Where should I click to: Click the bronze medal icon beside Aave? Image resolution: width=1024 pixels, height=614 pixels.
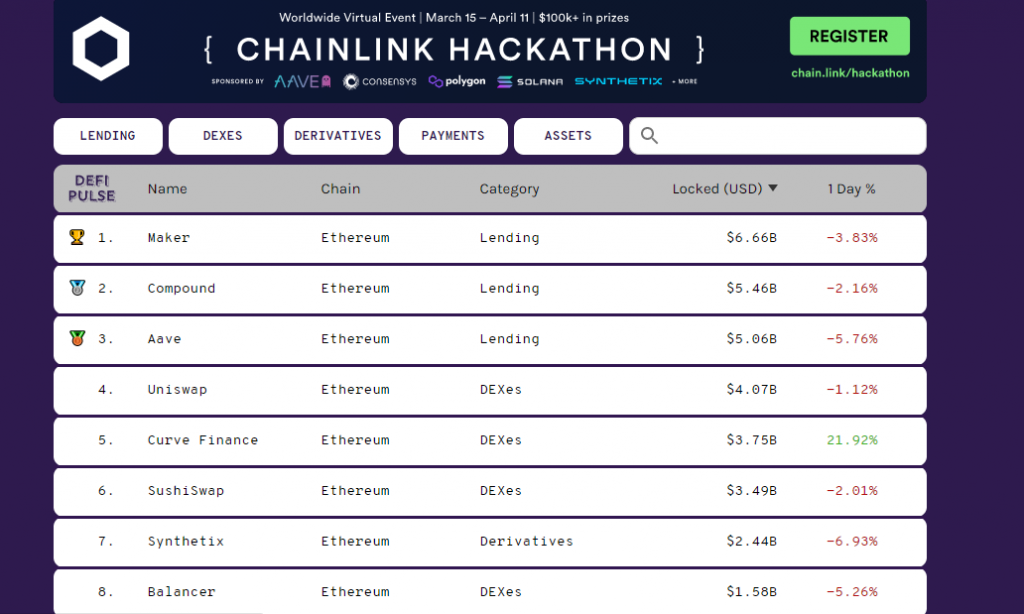(76, 338)
